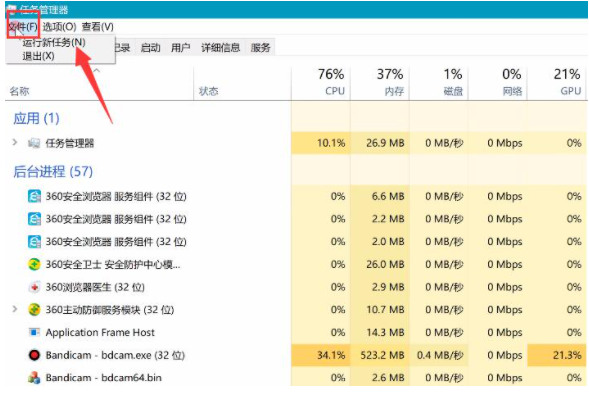Switch to the 启动 tab
Screen dimensions: 589x397
(150, 48)
